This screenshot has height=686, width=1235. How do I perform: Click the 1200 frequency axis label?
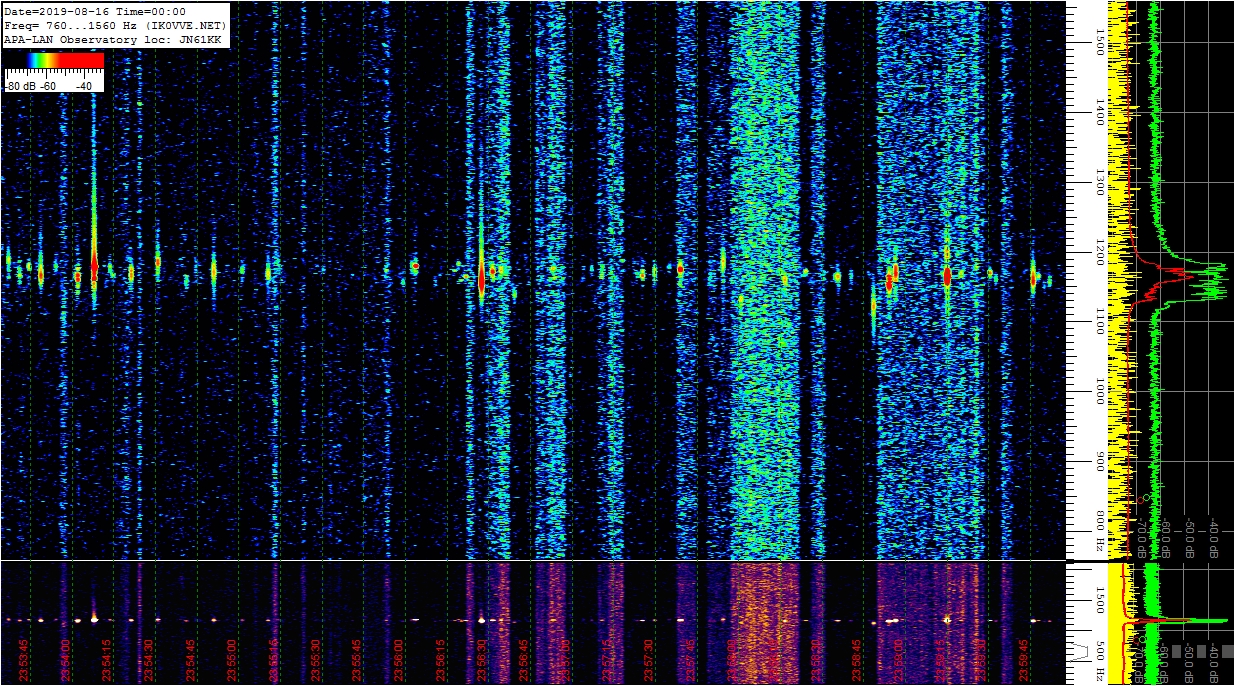pyautogui.click(x=1099, y=252)
